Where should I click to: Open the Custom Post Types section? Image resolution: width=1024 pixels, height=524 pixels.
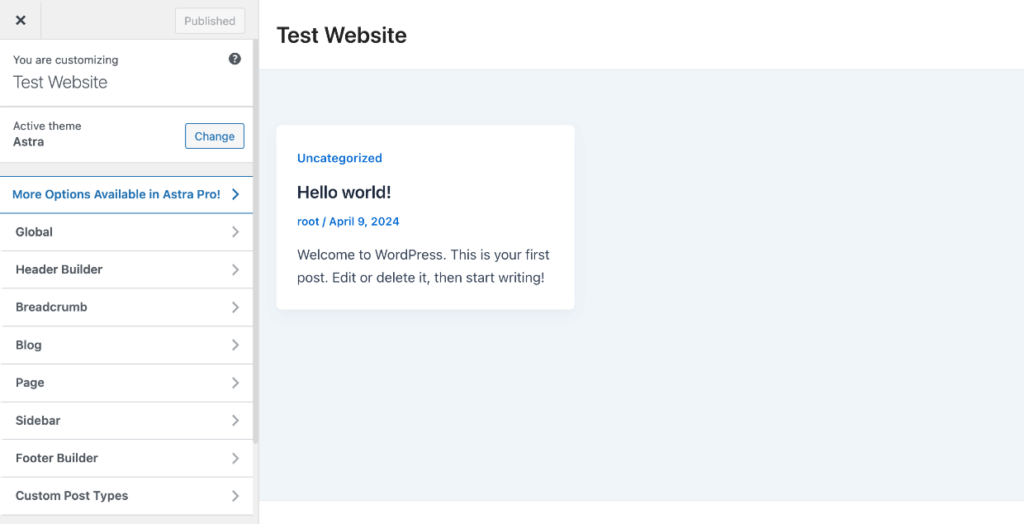click(x=126, y=496)
